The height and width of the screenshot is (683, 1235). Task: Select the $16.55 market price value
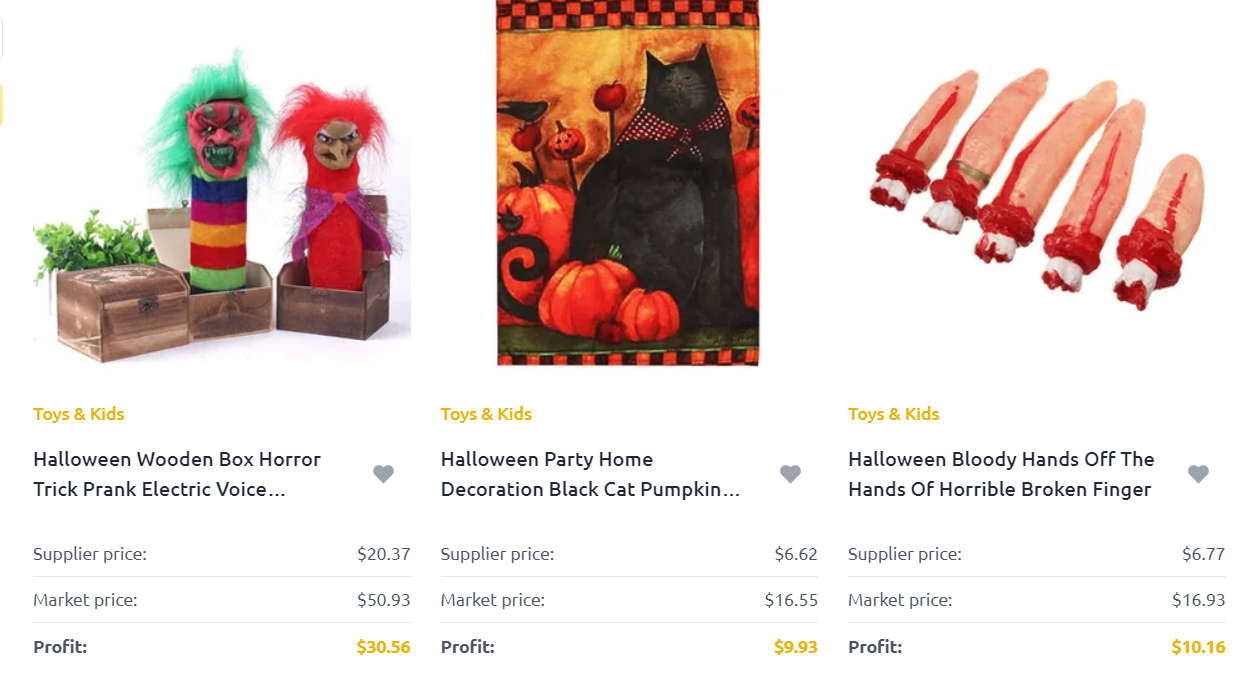[791, 600]
